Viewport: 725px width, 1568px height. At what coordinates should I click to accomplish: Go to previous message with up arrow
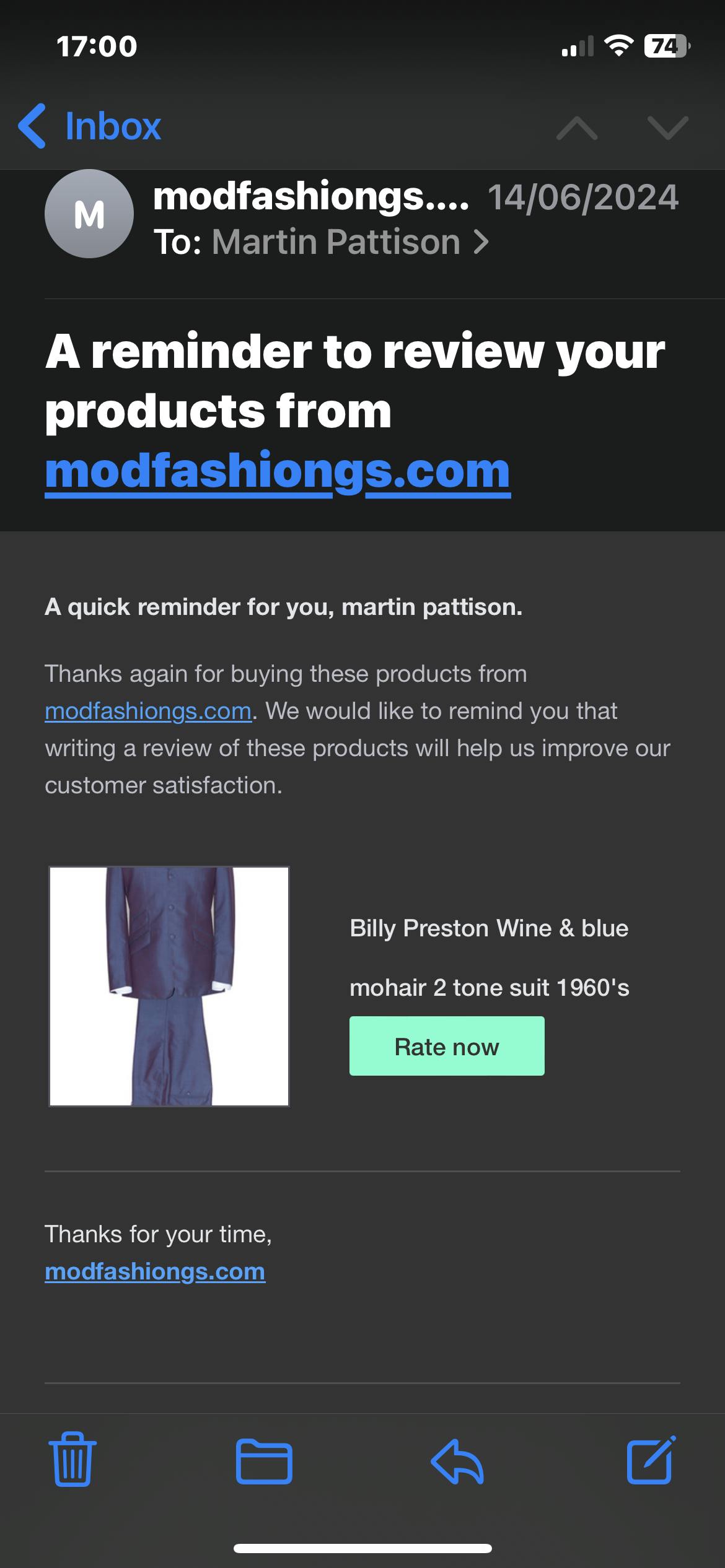pos(576,128)
